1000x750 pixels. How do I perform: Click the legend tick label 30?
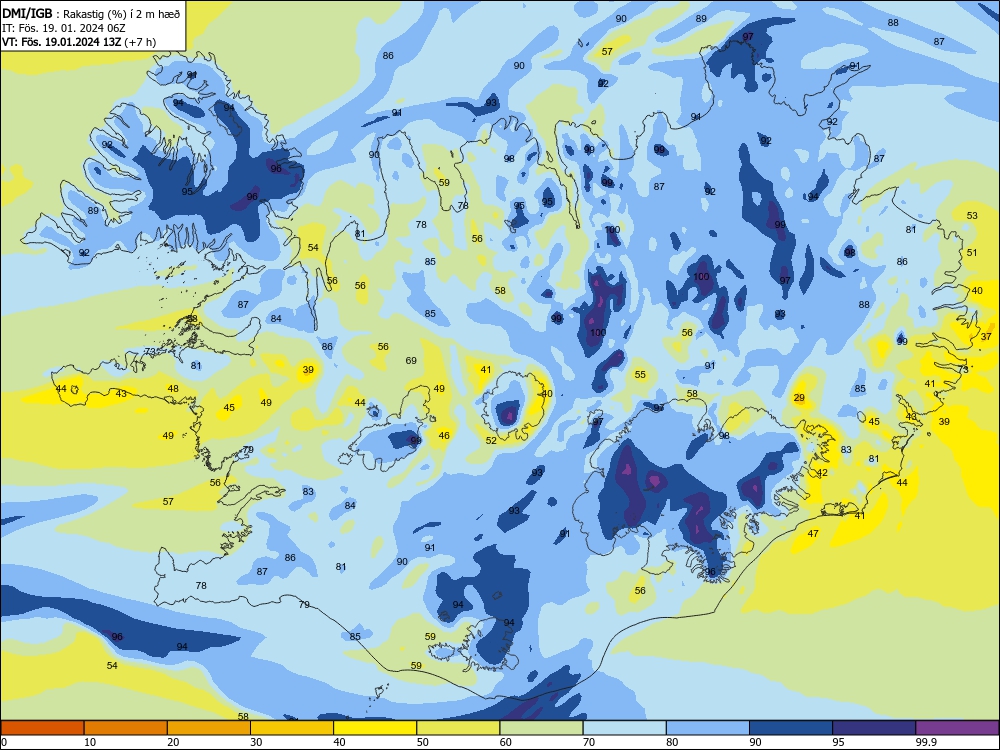tap(256, 742)
